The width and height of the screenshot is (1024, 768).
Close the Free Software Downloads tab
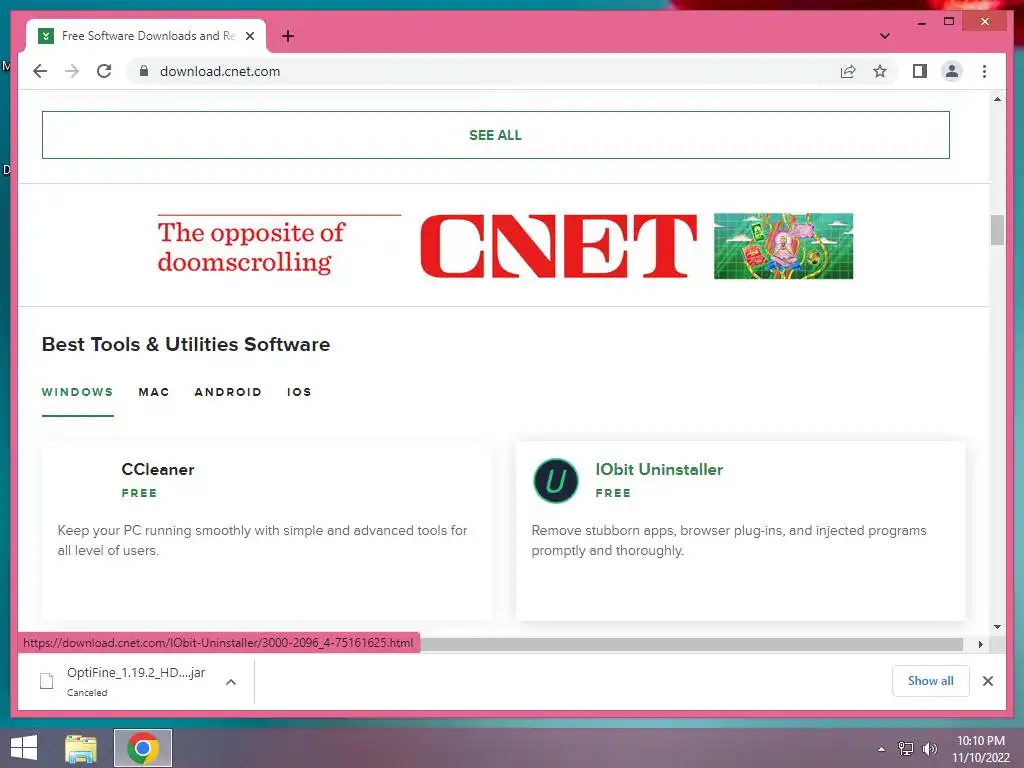tap(249, 36)
